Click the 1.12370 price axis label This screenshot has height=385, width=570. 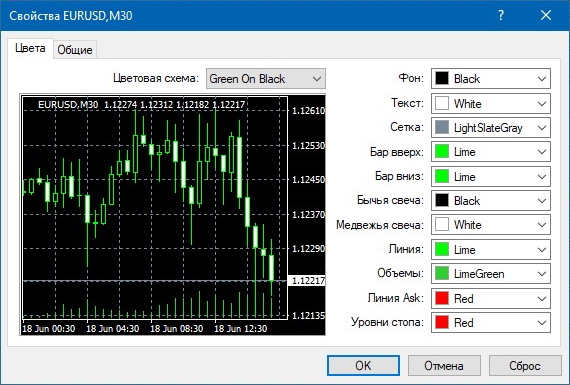(308, 214)
